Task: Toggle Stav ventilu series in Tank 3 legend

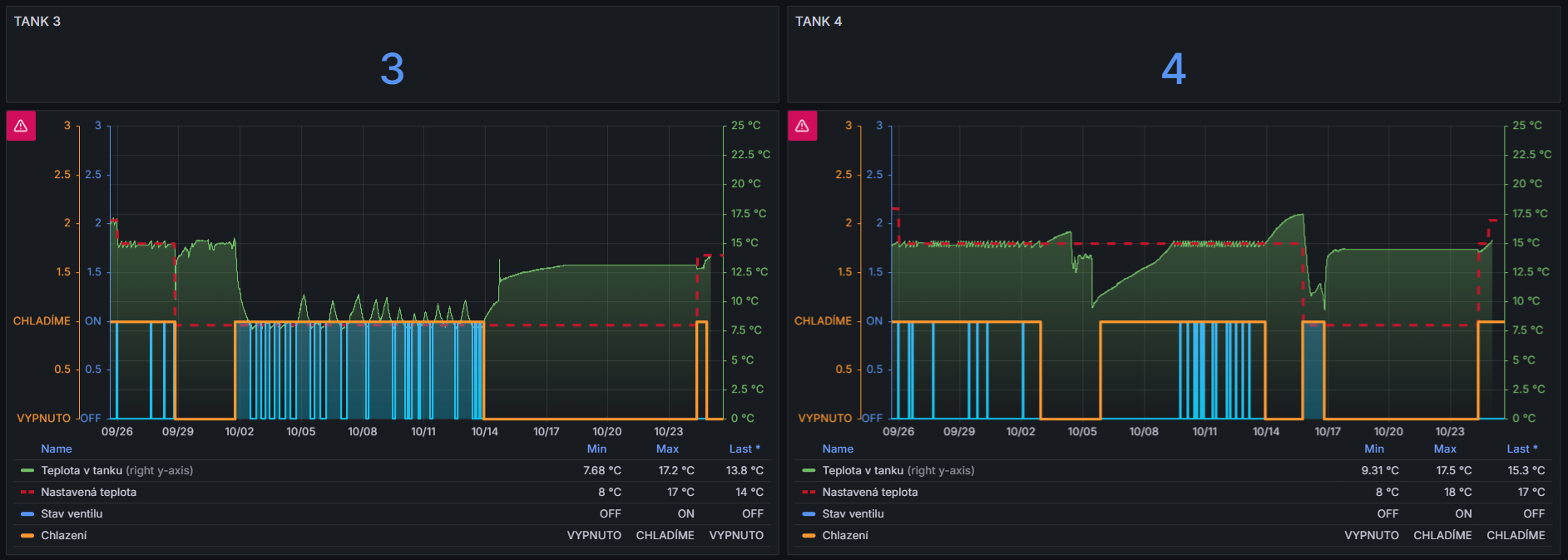Action: pyautogui.click(x=72, y=514)
